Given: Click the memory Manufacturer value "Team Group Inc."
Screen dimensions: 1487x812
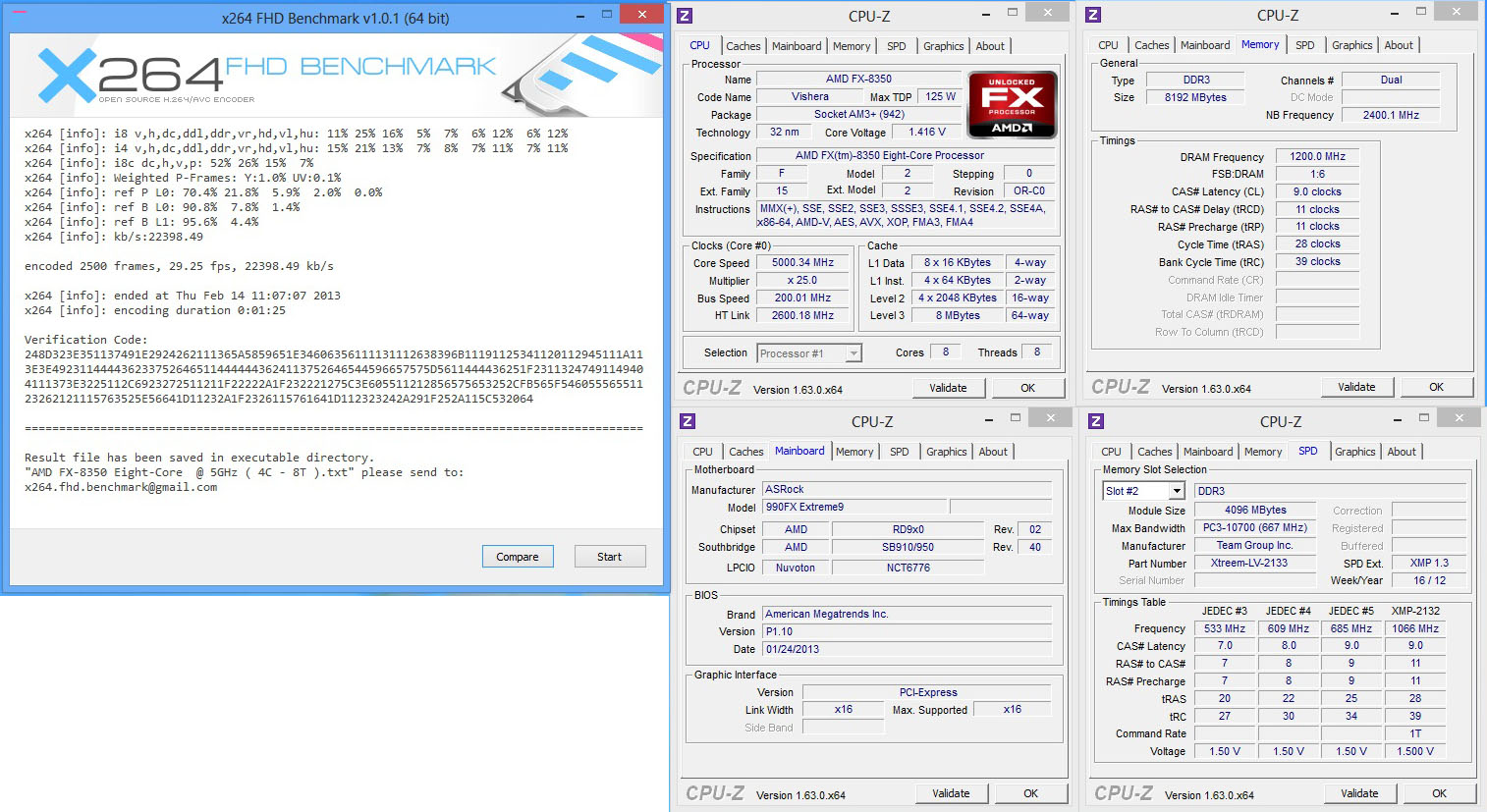Looking at the screenshot, I should [1254, 545].
